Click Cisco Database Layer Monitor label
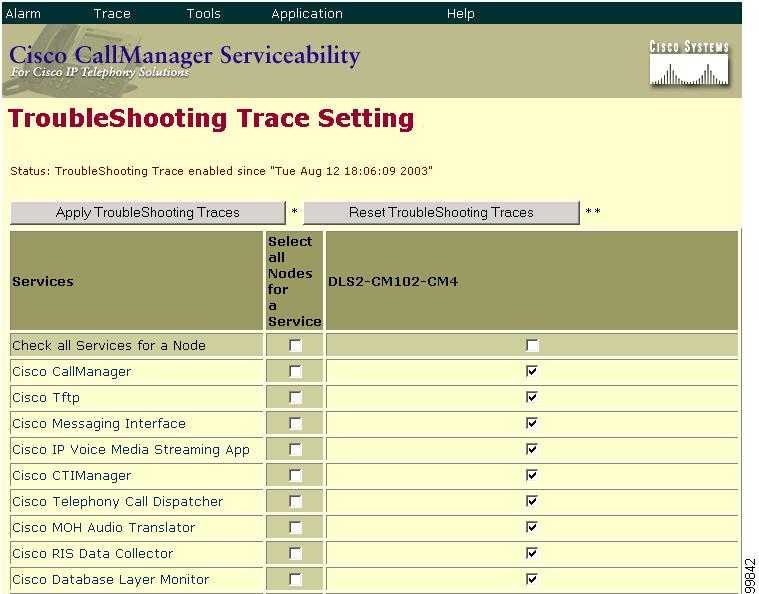Image resolution: width=759 pixels, height=594 pixels. click(110, 580)
